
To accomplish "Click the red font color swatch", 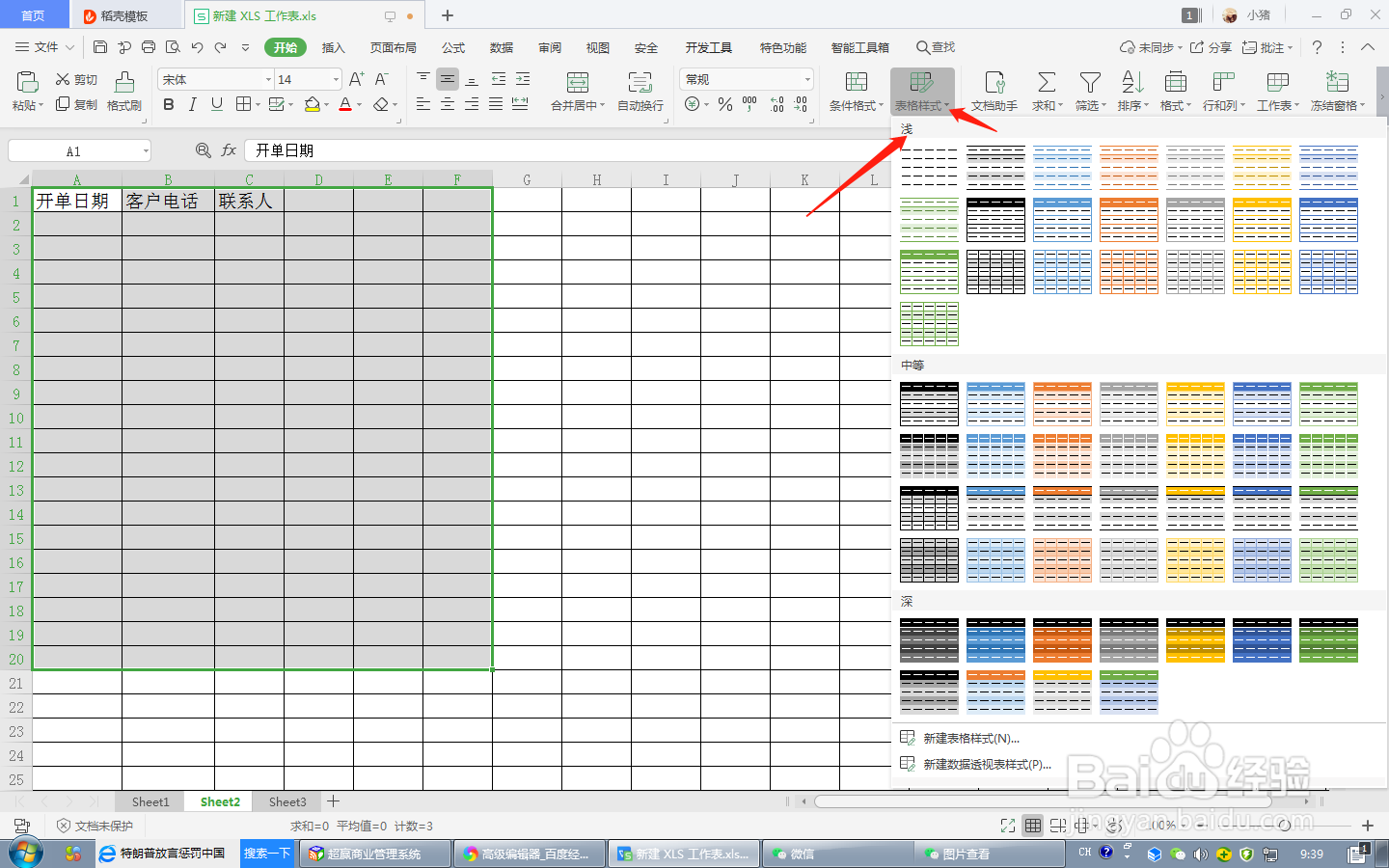I will click(x=345, y=104).
